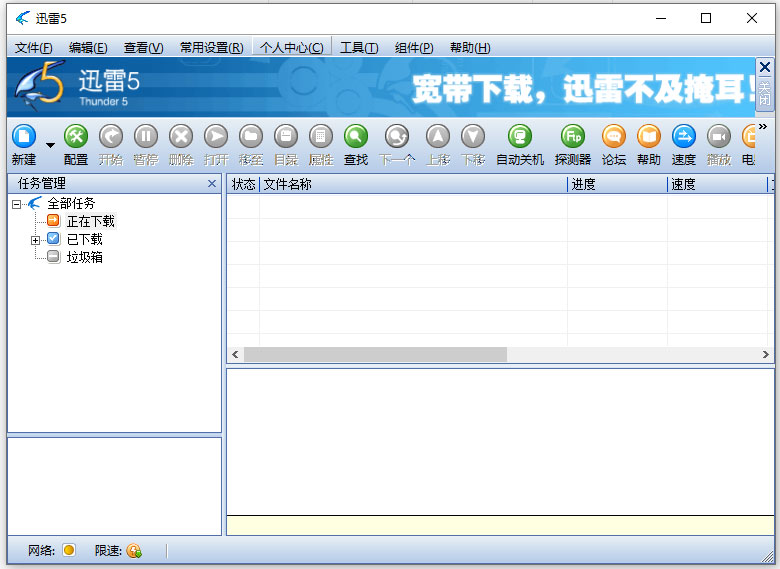This screenshot has height=569, width=780.
Task: Click the task list horizontal scrollbar thumb
Action: [376, 355]
